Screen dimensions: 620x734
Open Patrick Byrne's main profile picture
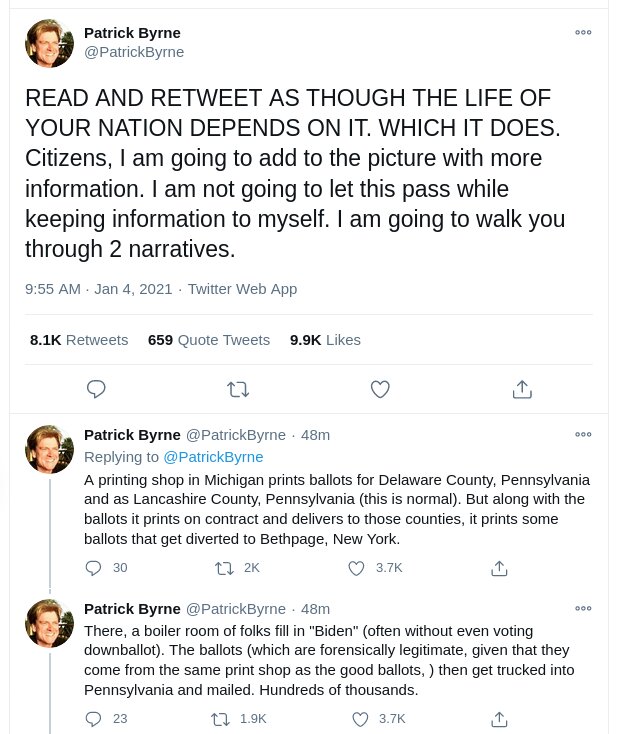(x=49, y=43)
